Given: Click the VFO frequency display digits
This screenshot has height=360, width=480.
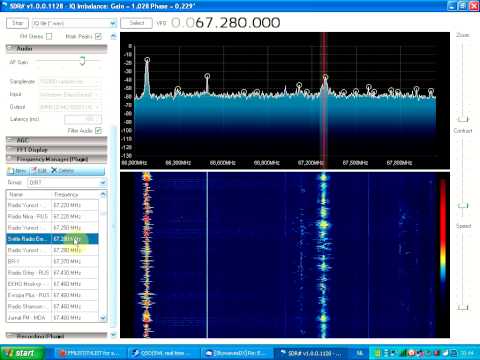Looking at the screenshot, I should [x=226, y=23].
